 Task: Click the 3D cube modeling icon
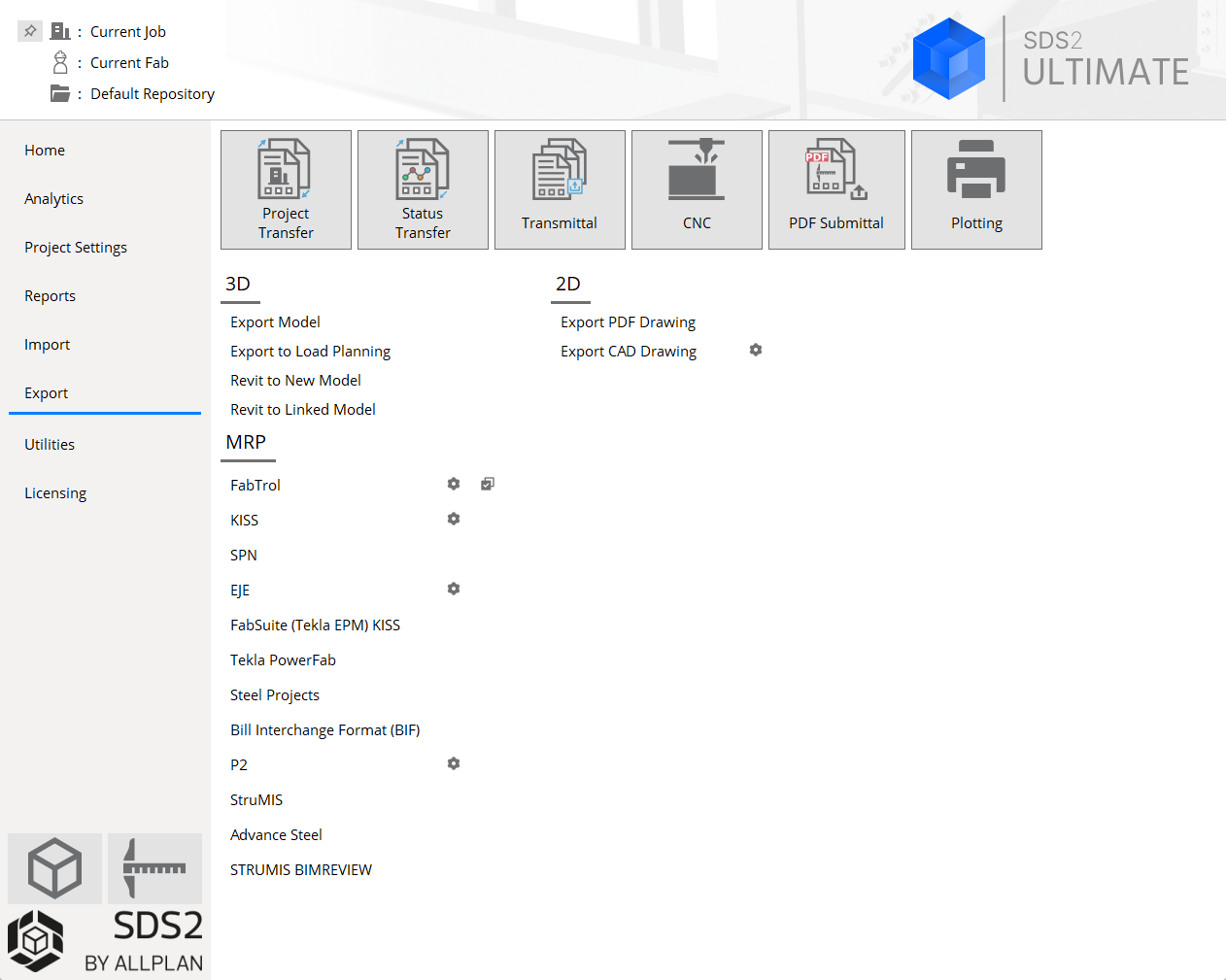coord(54,868)
